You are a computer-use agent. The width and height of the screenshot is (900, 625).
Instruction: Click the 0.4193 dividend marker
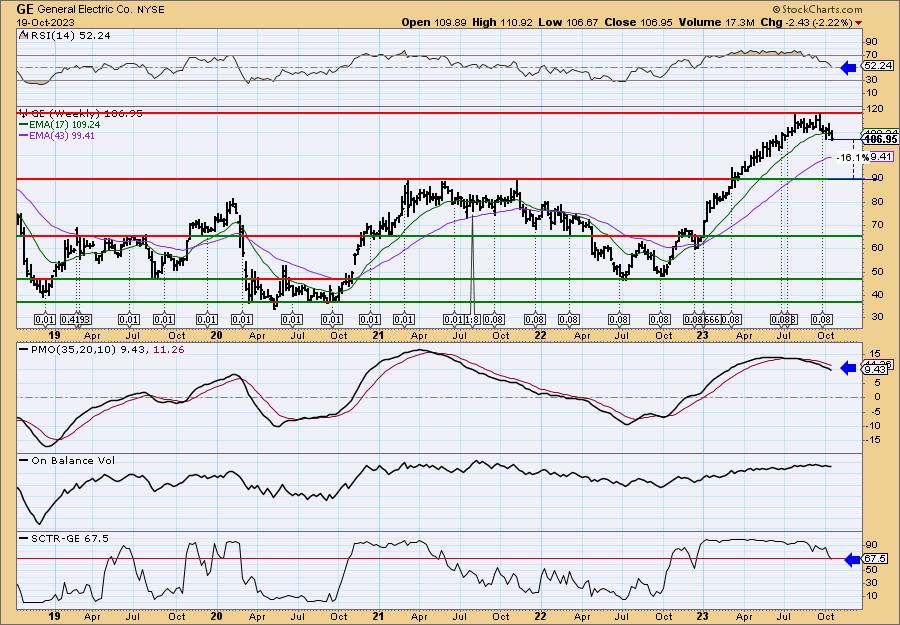pos(77,319)
